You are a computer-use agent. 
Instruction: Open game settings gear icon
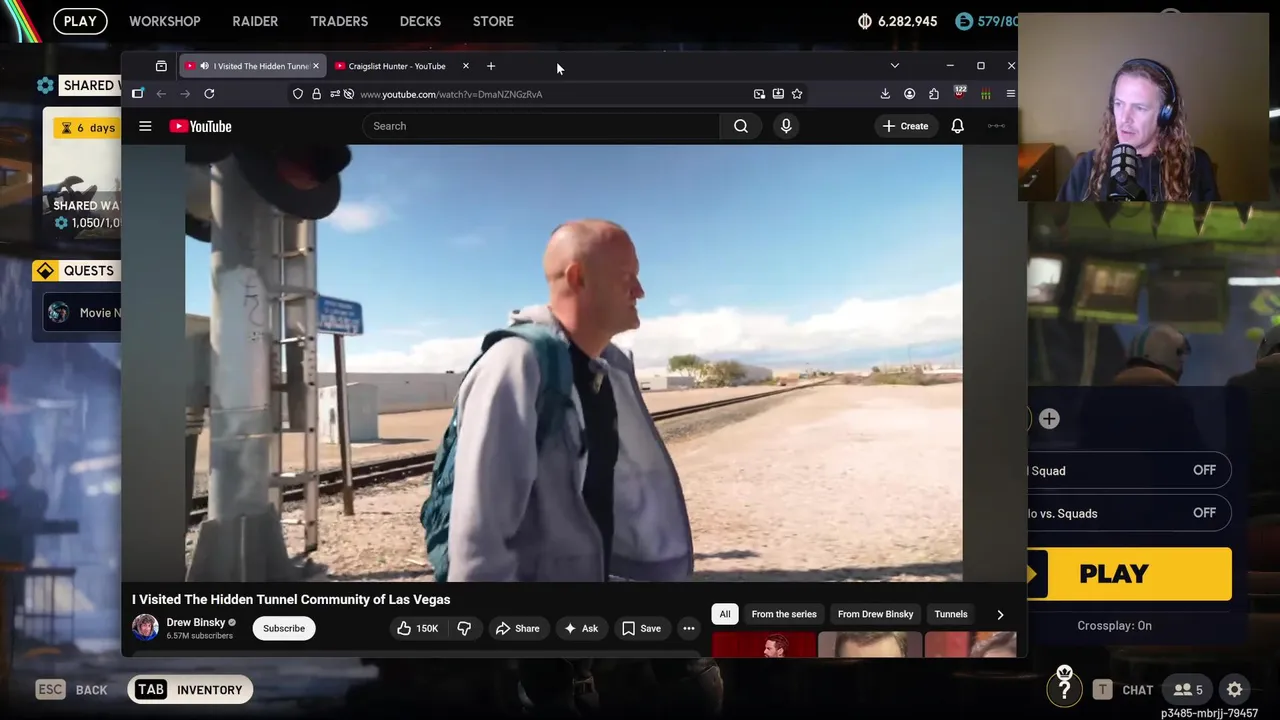click(x=1235, y=690)
